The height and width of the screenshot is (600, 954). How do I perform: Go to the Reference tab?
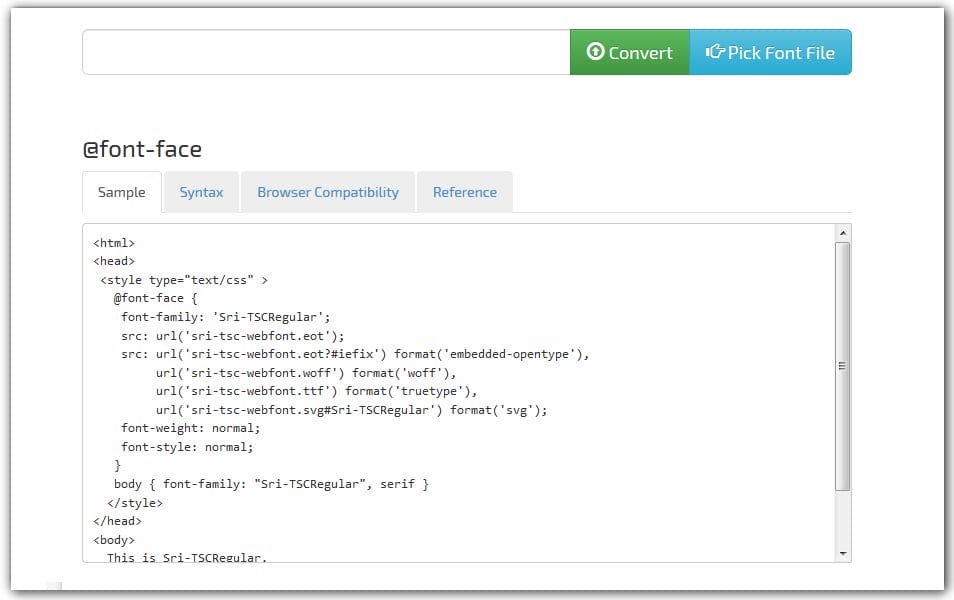[x=464, y=192]
